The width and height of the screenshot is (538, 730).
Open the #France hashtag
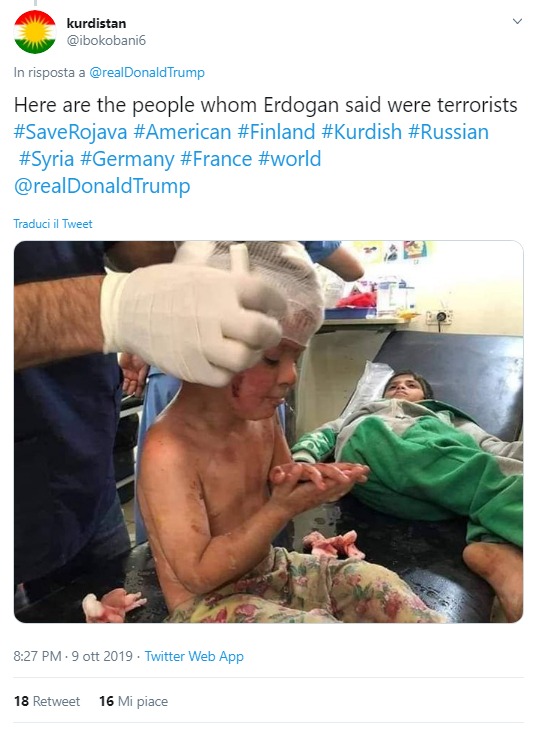pos(216,159)
